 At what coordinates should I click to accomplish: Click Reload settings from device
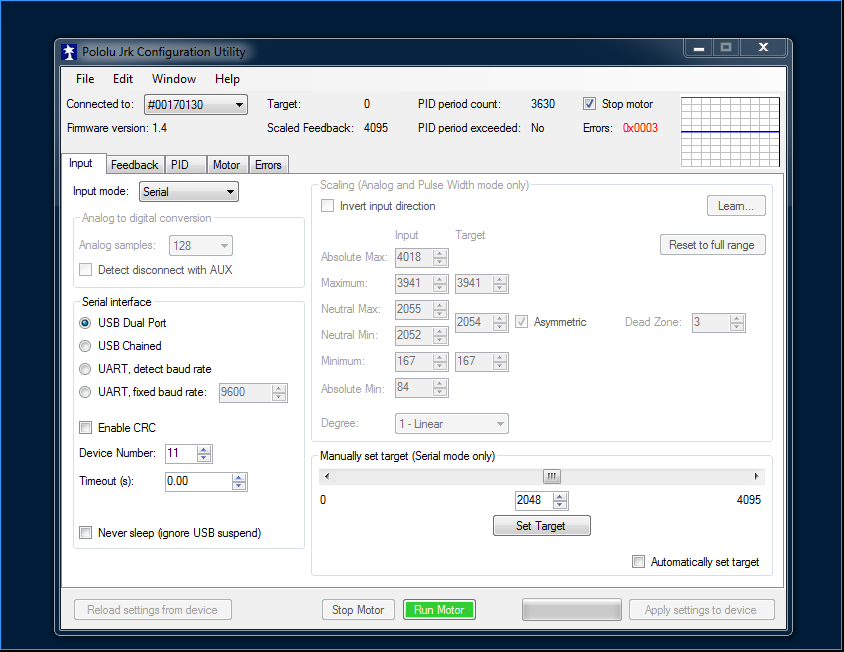click(x=153, y=610)
